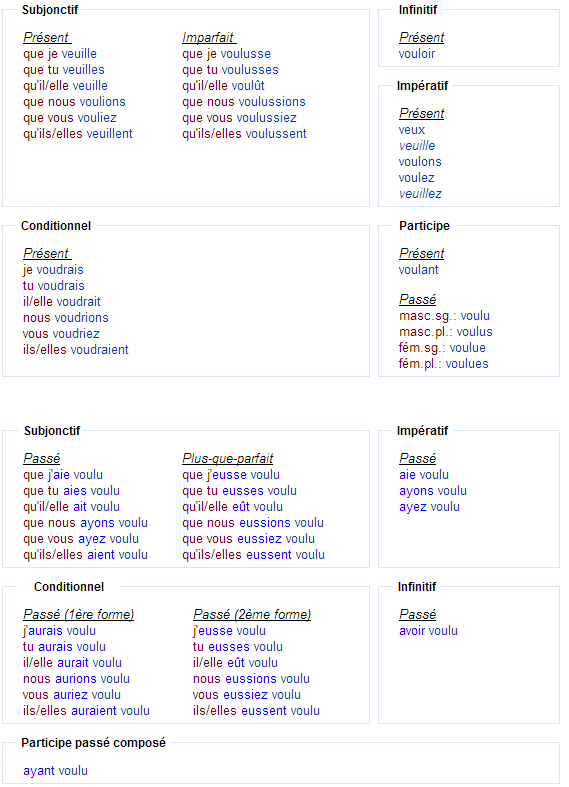Click the 'Passé (1ère forme)' heading
This screenshot has width=569, height=787.
78,615
